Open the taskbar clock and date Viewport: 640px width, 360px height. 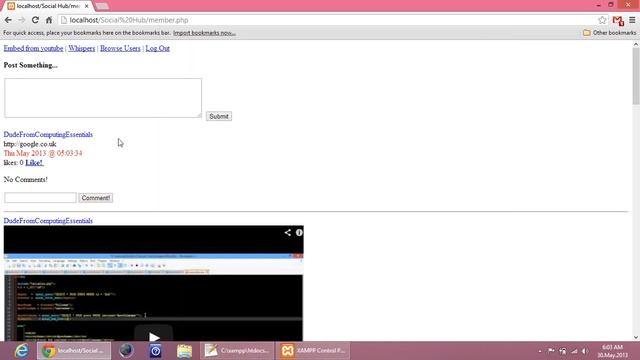click(x=612, y=351)
